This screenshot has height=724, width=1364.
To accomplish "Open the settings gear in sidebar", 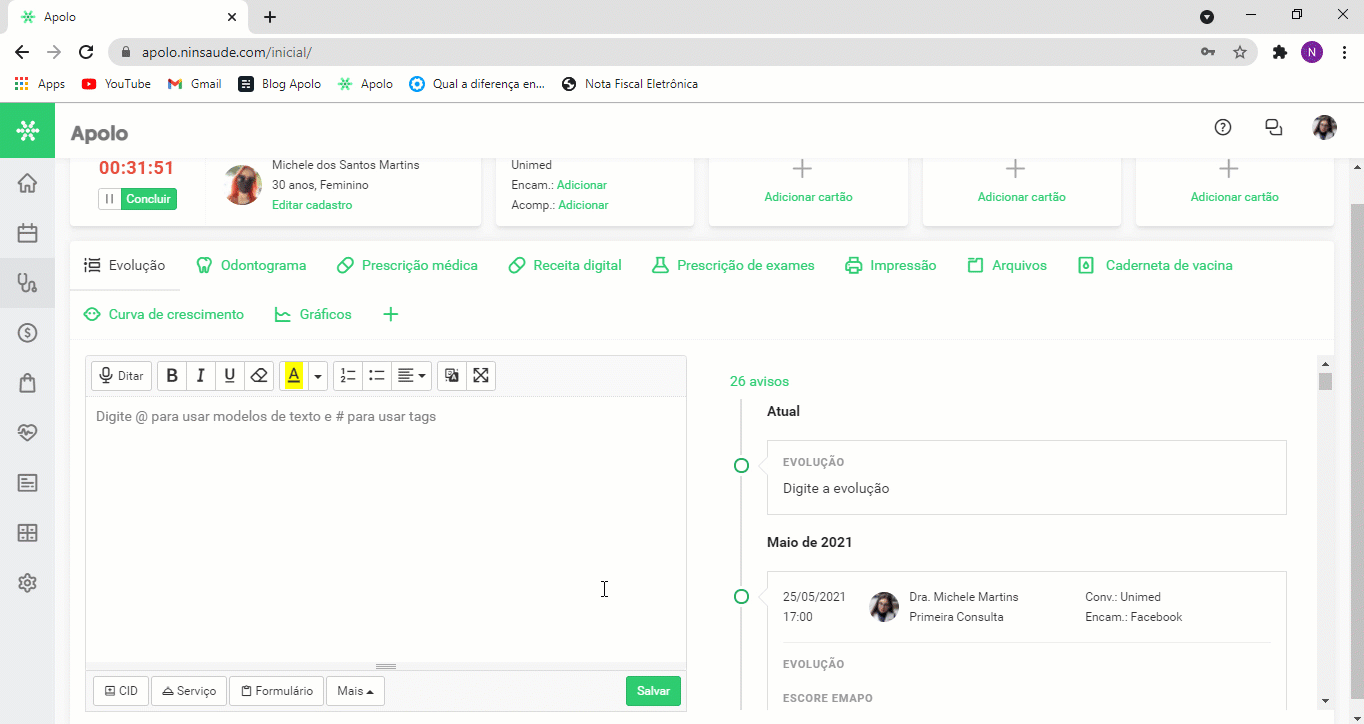I will (x=27, y=583).
